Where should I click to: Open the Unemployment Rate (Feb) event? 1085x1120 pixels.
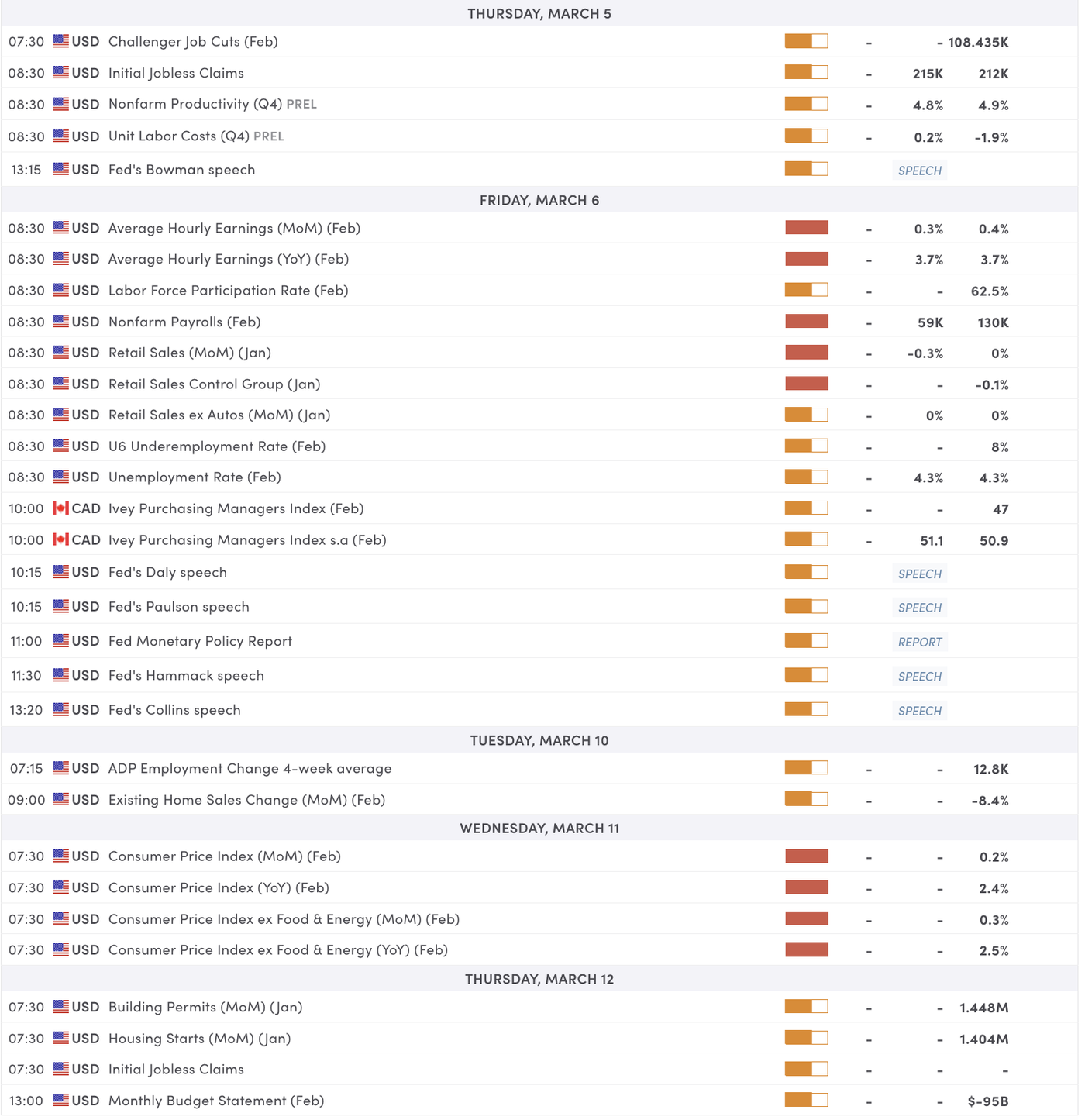point(195,477)
